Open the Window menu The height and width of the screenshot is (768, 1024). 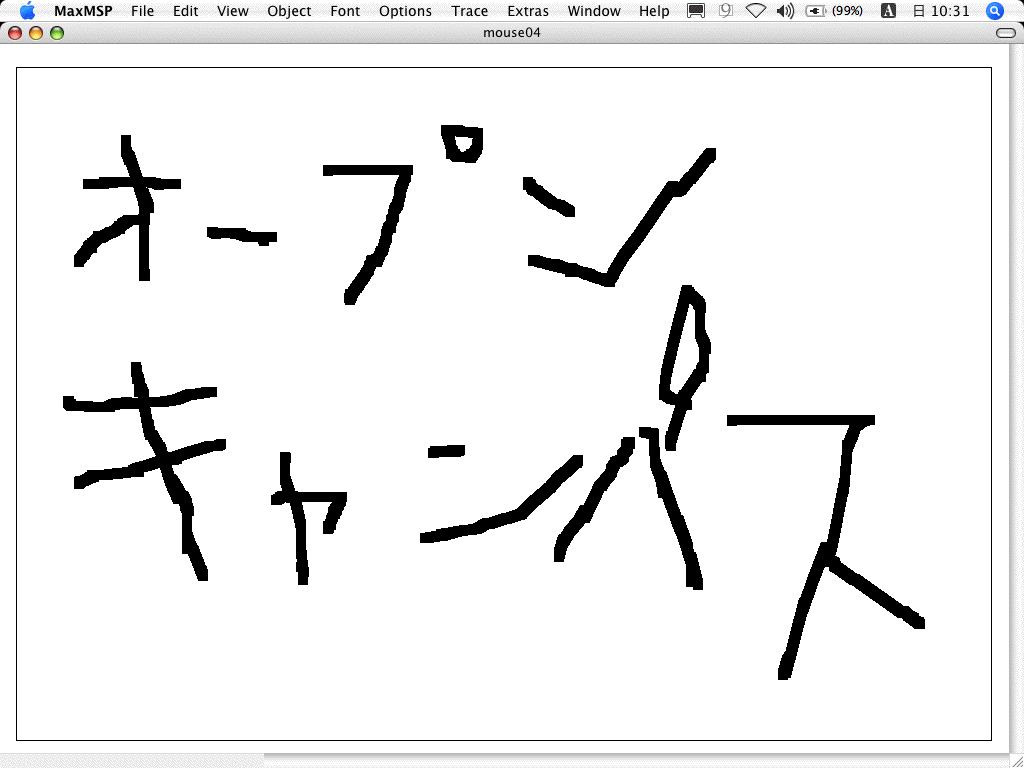click(x=594, y=11)
